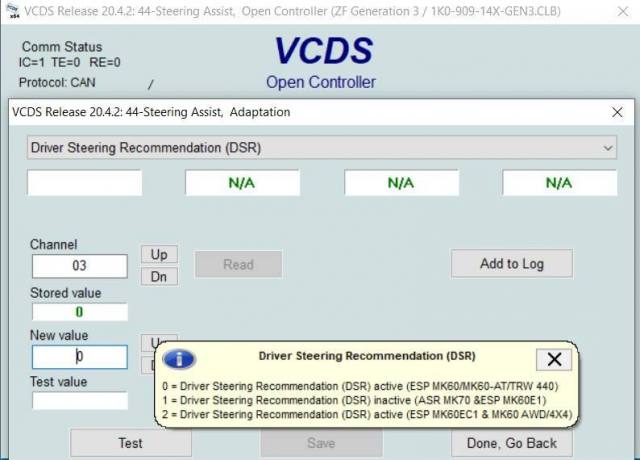Expand the Driver Steering Recommendation dropdown arrow
This screenshot has width=640, height=460.
click(609, 148)
